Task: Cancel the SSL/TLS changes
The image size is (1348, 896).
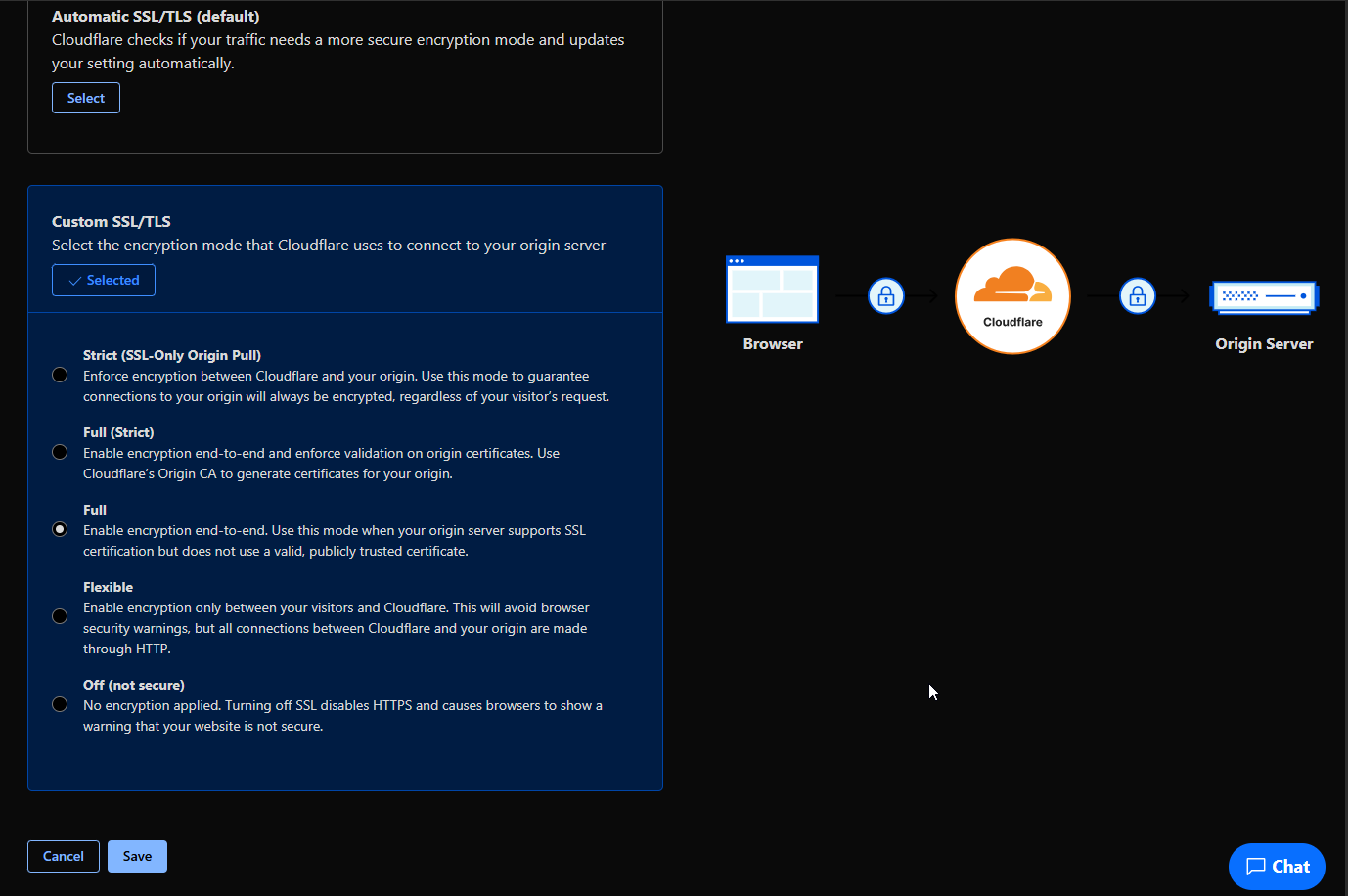Action: click(64, 856)
